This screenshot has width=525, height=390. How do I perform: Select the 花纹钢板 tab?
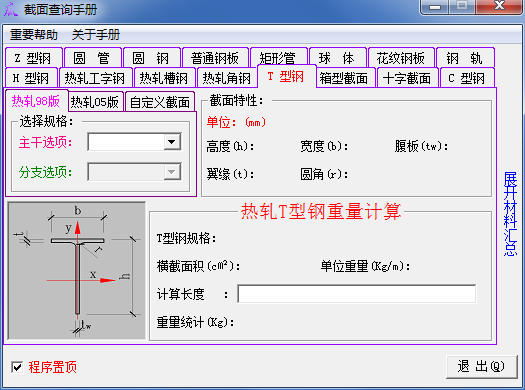tap(401, 58)
